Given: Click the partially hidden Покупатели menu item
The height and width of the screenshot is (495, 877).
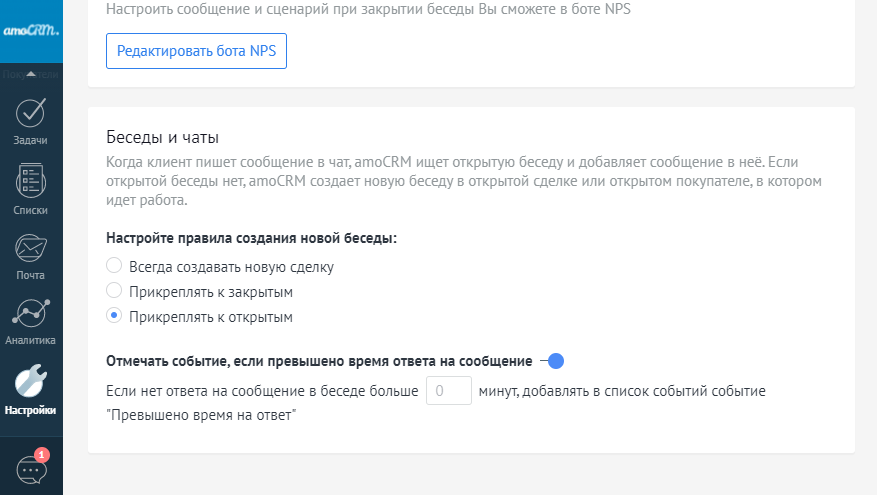Looking at the screenshot, I should (x=31, y=74).
